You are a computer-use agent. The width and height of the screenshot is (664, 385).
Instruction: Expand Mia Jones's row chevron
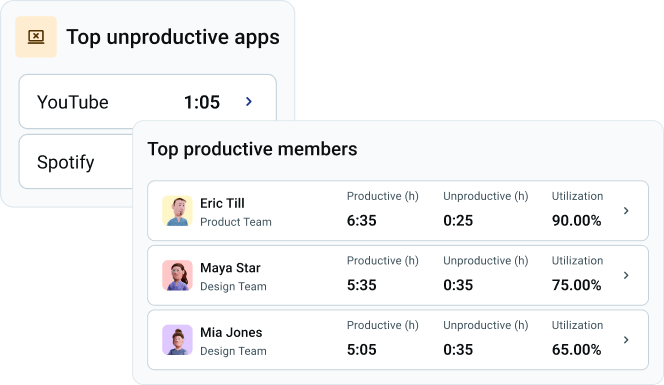(x=626, y=340)
